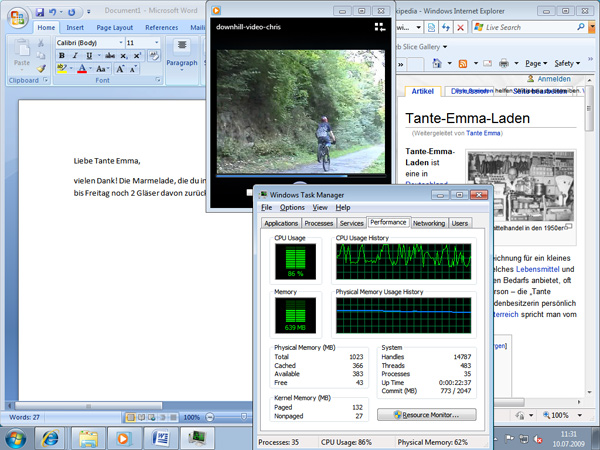Cut selection with Word's scissors icon
Viewport: 600px width, 450px height.
(x=41, y=43)
